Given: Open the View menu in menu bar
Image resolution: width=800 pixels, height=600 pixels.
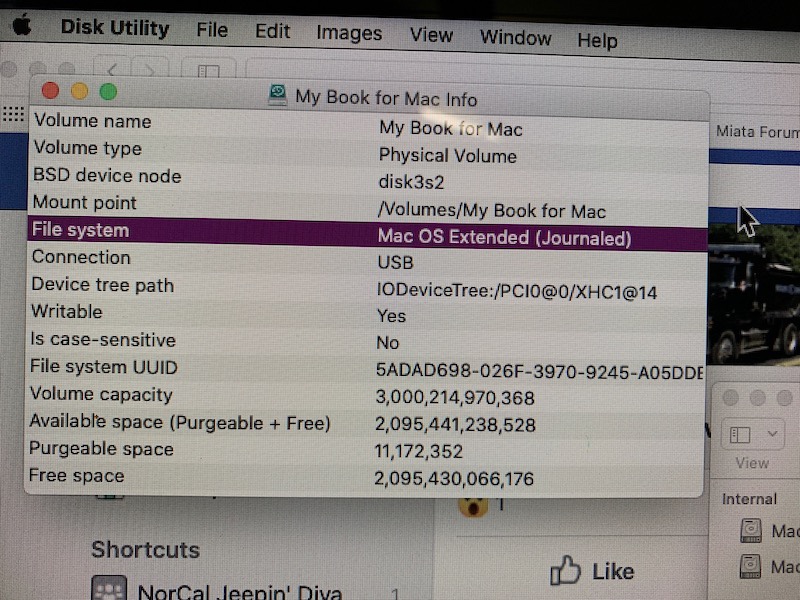Looking at the screenshot, I should [431, 35].
